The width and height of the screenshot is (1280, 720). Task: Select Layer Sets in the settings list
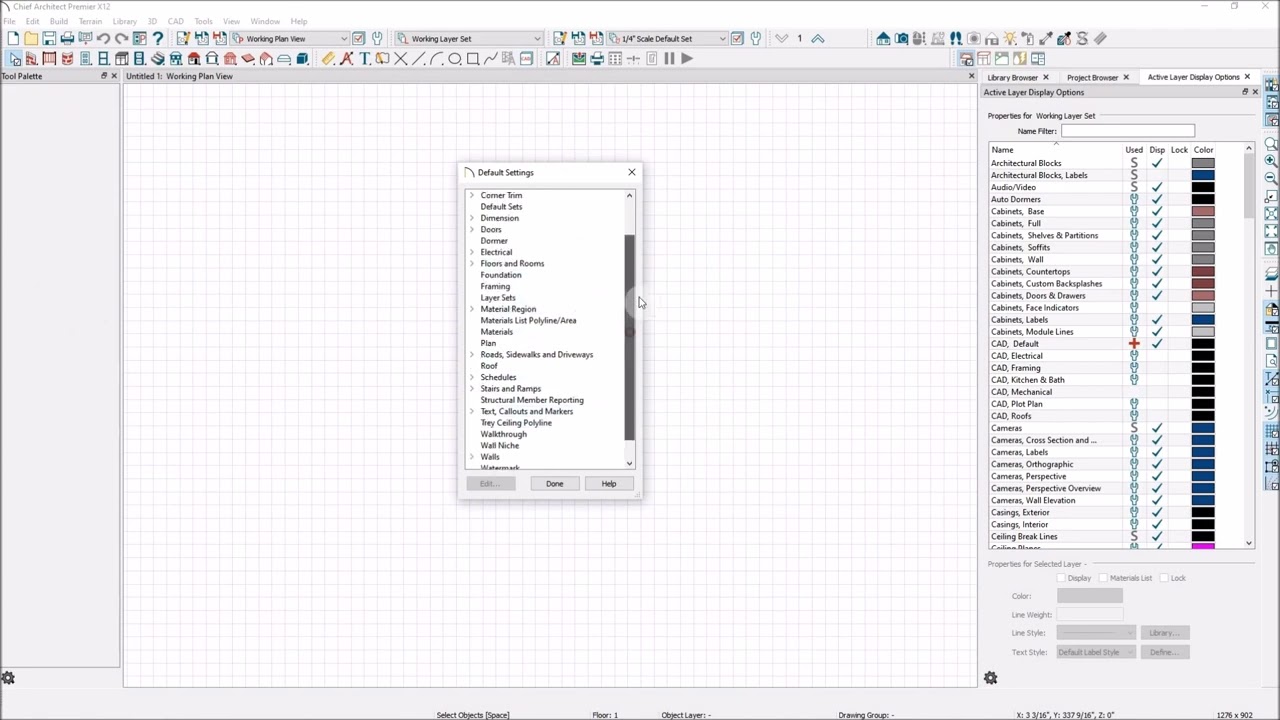(498, 298)
